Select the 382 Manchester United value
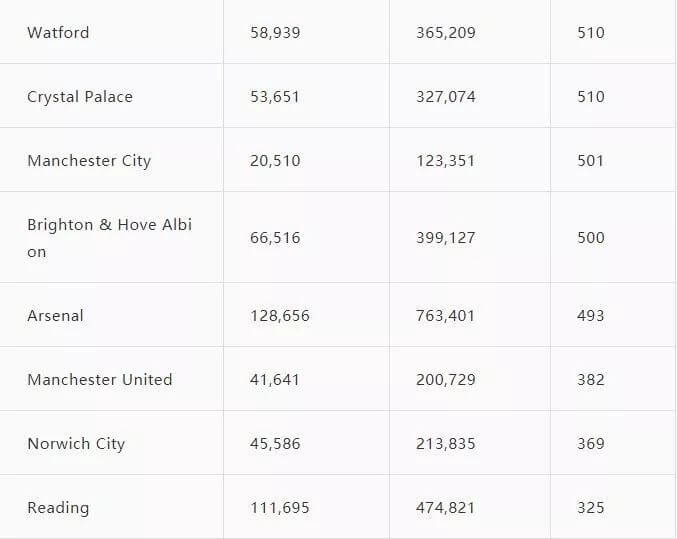 (591, 380)
